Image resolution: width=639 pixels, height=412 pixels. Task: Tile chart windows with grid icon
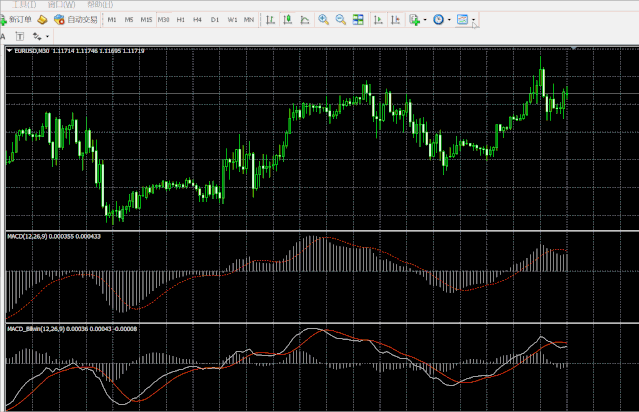pyautogui.click(x=358, y=19)
